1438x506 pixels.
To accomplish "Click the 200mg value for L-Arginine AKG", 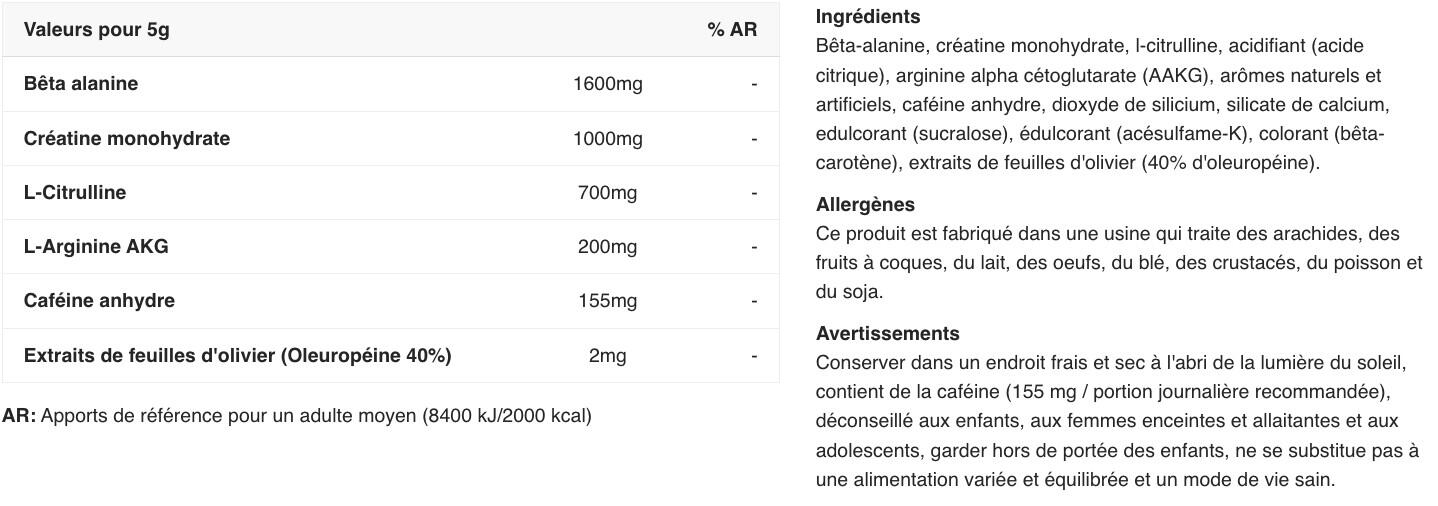I will coord(607,246).
